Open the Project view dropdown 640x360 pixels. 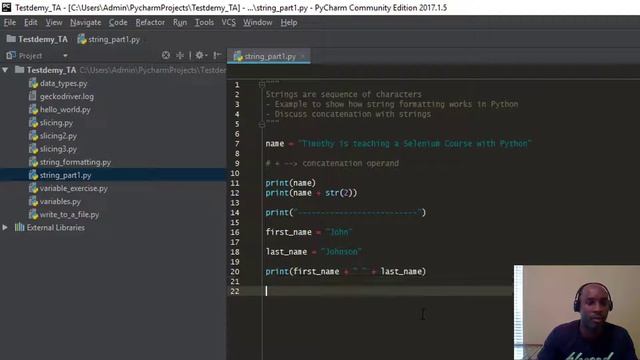pos(65,56)
